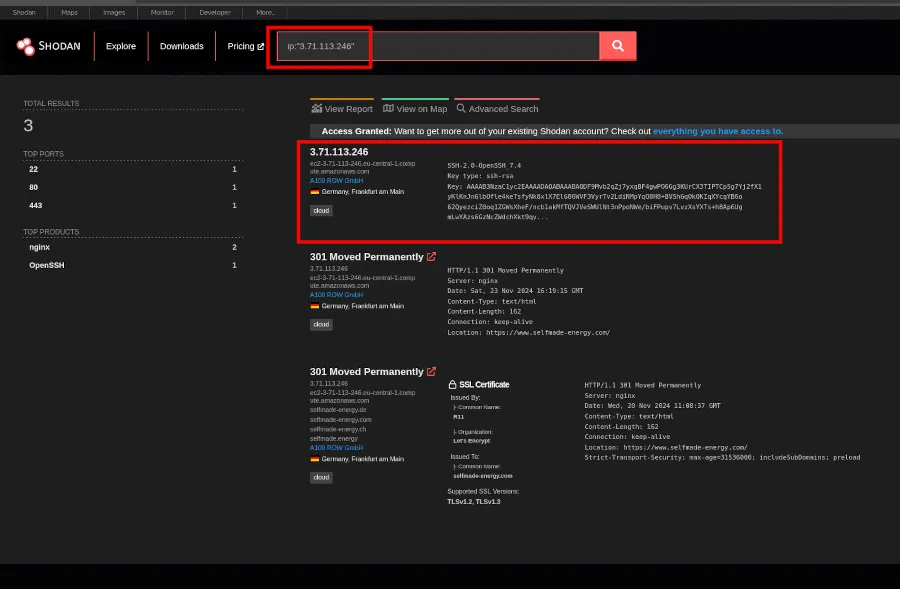Screen dimensions: 900x589
Task: Click the A100 ROW GmbH link
Action: point(336,182)
